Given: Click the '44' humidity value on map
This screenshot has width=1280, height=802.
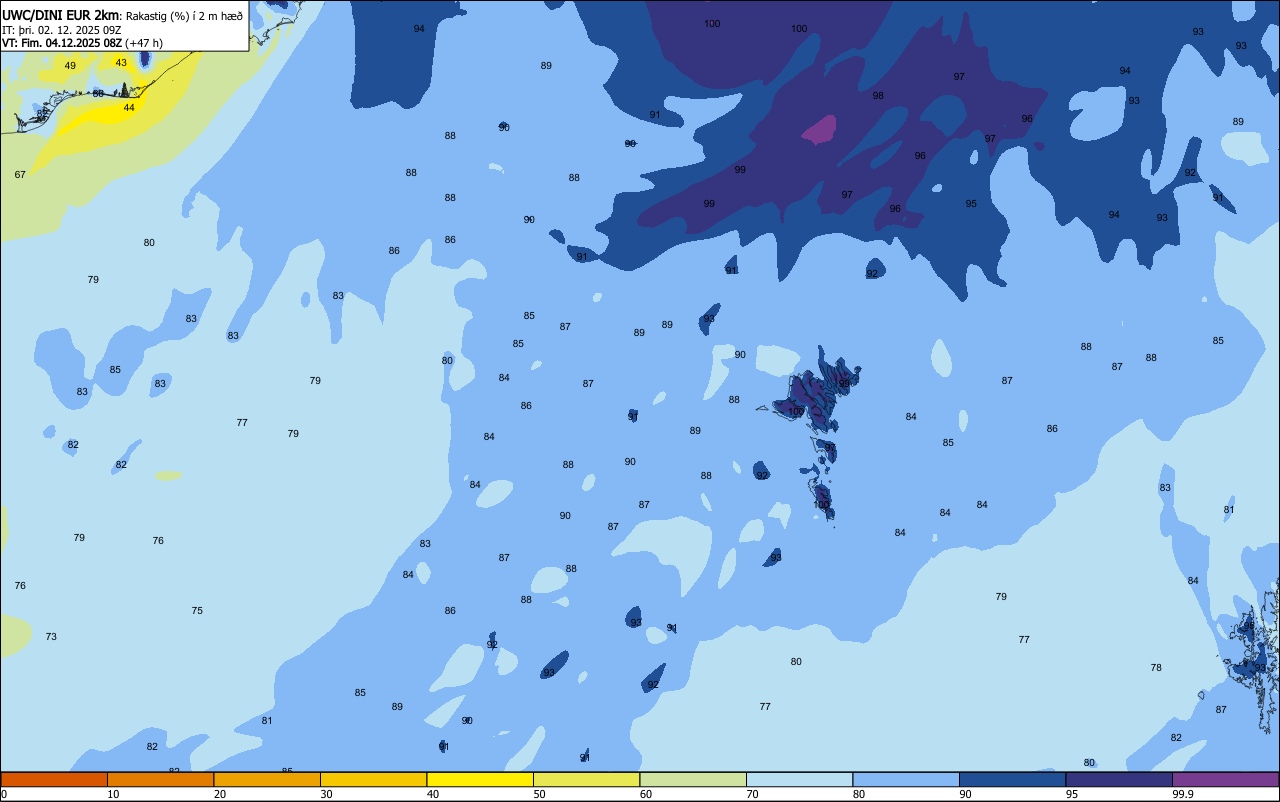Looking at the screenshot, I should coord(129,108).
